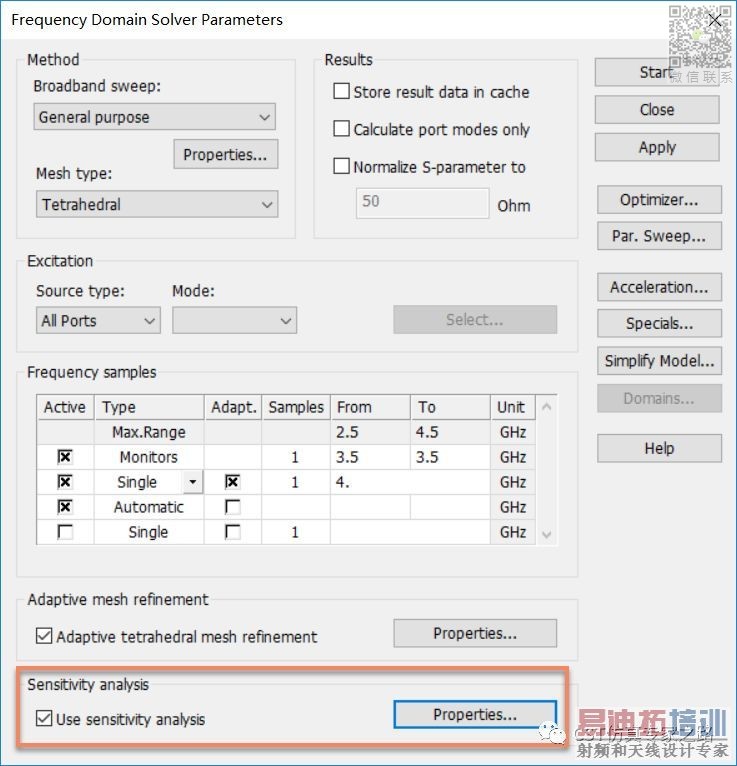This screenshot has height=766, width=737.
Task: Enable Active checkbox in last Single row
Action: coord(65,532)
